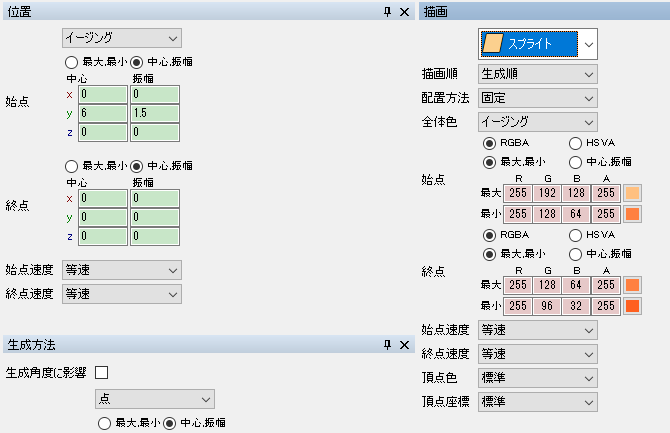Image resolution: width=670 pixels, height=433 pixels.
Task: Open 終点 最大 color swatch
Action: coord(632,285)
